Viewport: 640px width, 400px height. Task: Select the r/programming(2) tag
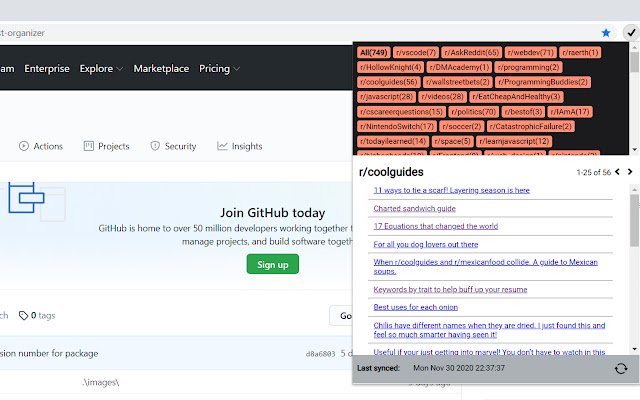pyautogui.click(x=528, y=67)
